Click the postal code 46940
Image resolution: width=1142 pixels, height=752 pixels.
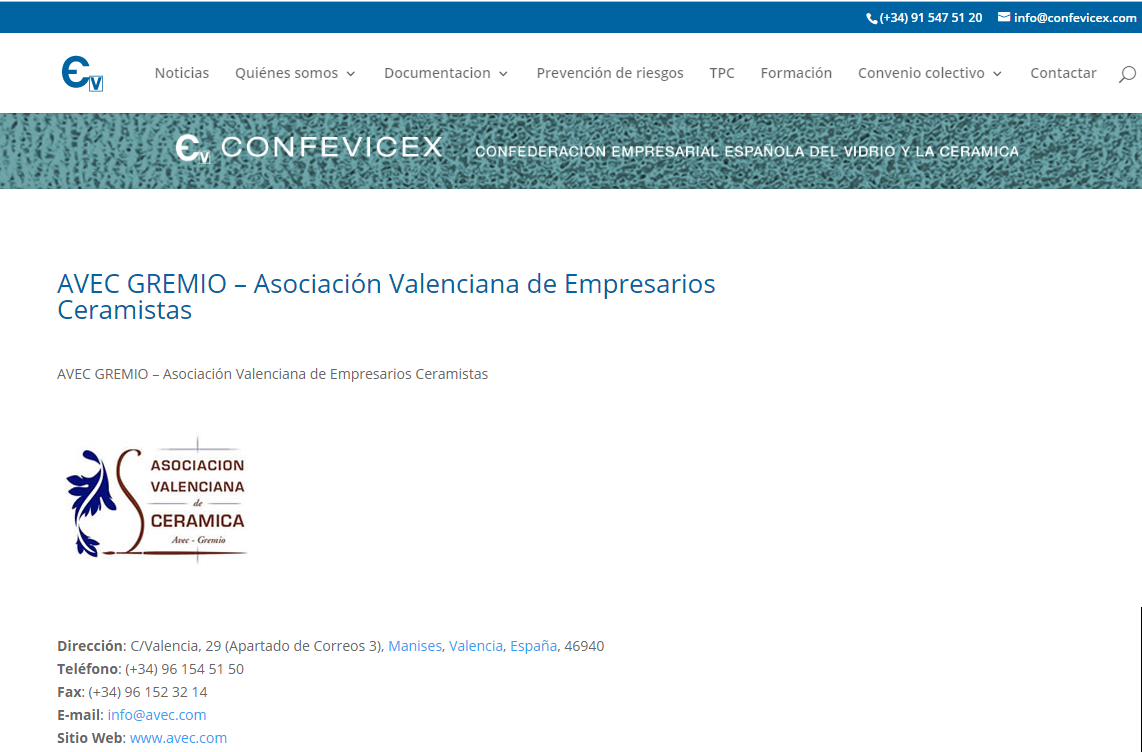point(584,646)
